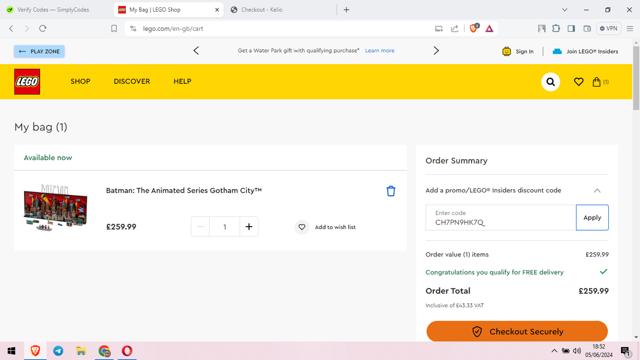The image size is (640, 360).
Task: Decrease quantity with minus button
Action: (200, 227)
